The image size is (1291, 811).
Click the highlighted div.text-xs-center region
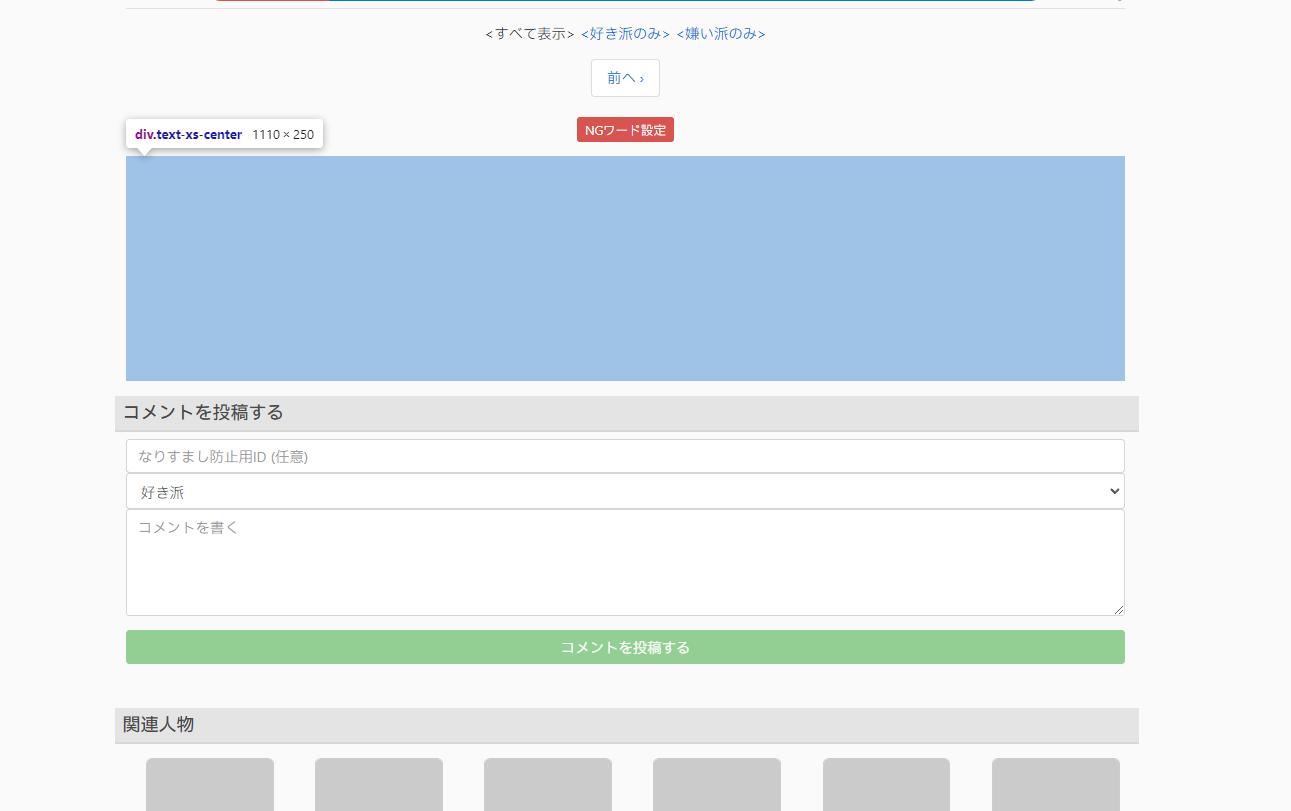coord(625,267)
